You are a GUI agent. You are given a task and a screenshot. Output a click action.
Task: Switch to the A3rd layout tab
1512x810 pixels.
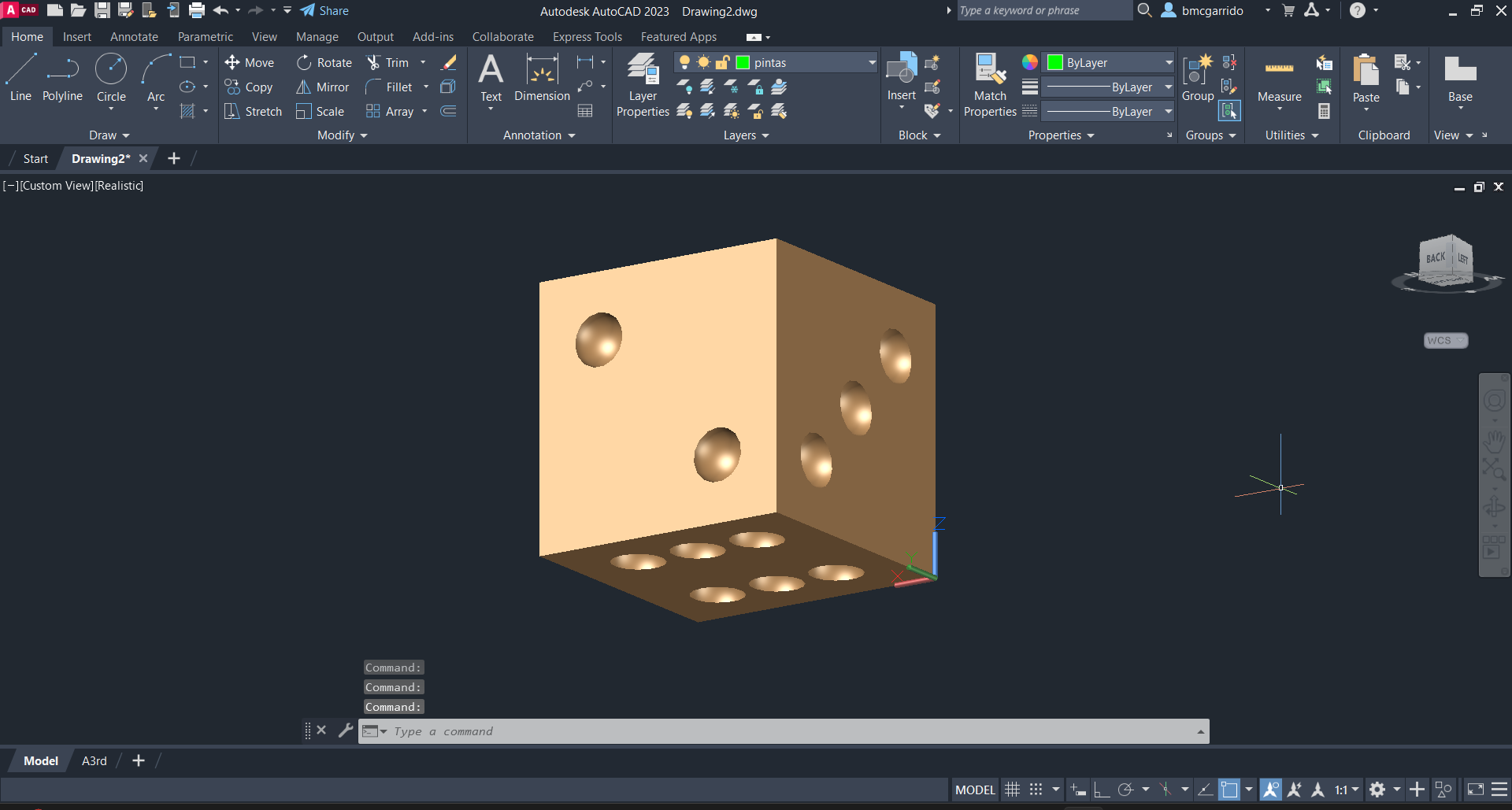(94, 760)
